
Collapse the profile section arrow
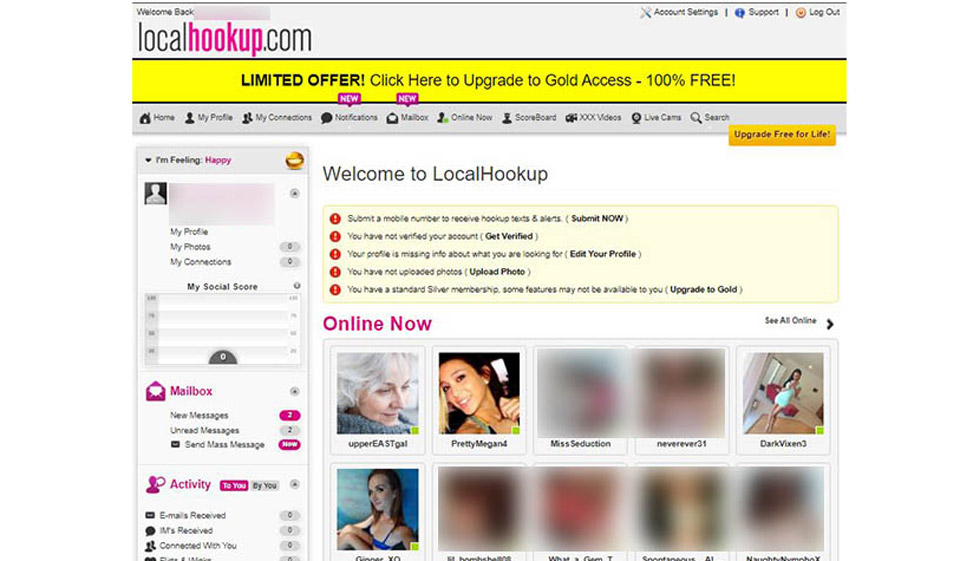tap(294, 194)
